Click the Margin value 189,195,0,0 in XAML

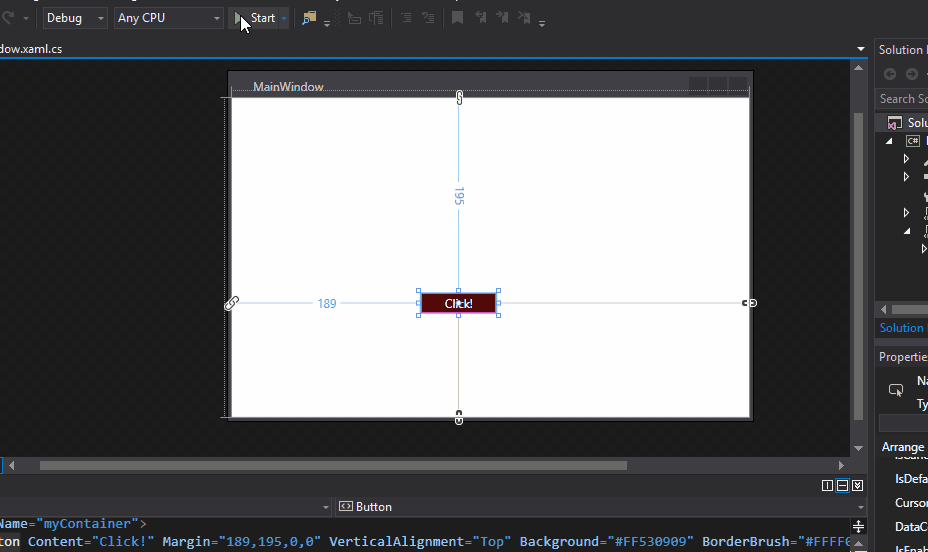(x=269, y=542)
